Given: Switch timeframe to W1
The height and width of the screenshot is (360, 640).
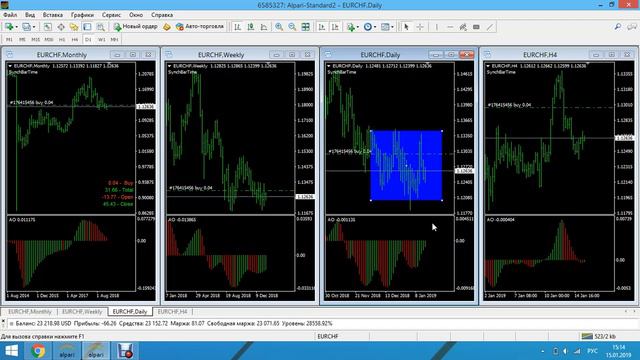Looking at the screenshot, I should (101, 40).
